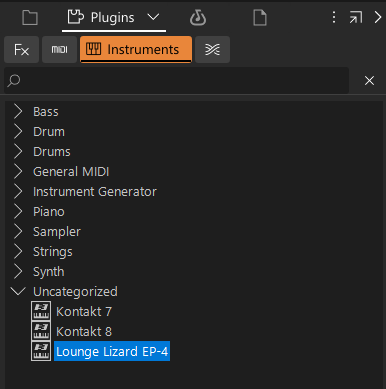Click the Kontakt 8 instrument icon

click(41, 331)
